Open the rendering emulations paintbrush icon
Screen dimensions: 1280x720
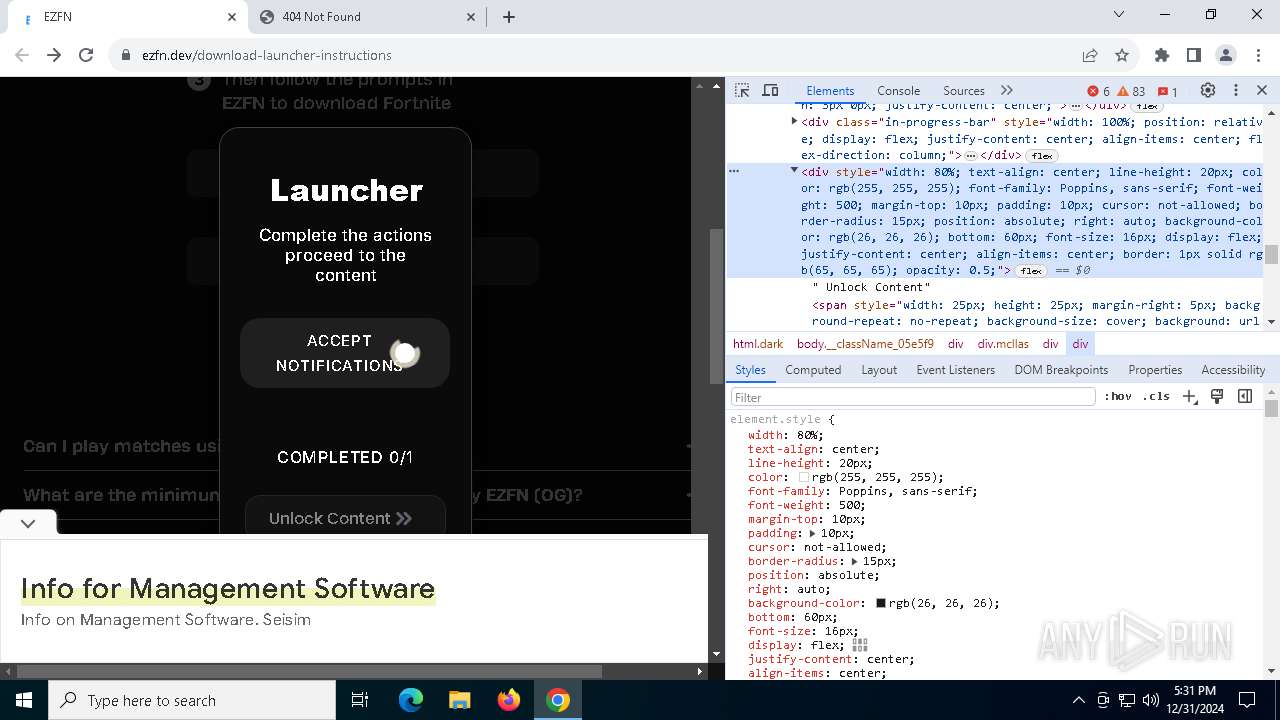(1217, 397)
